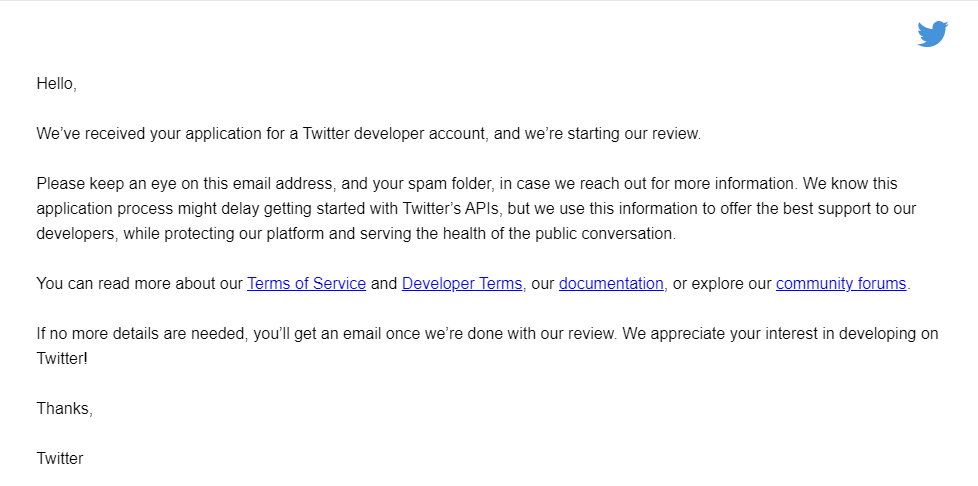
Task: Click the sentence starting 'We've received your application'
Action: click(369, 134)
